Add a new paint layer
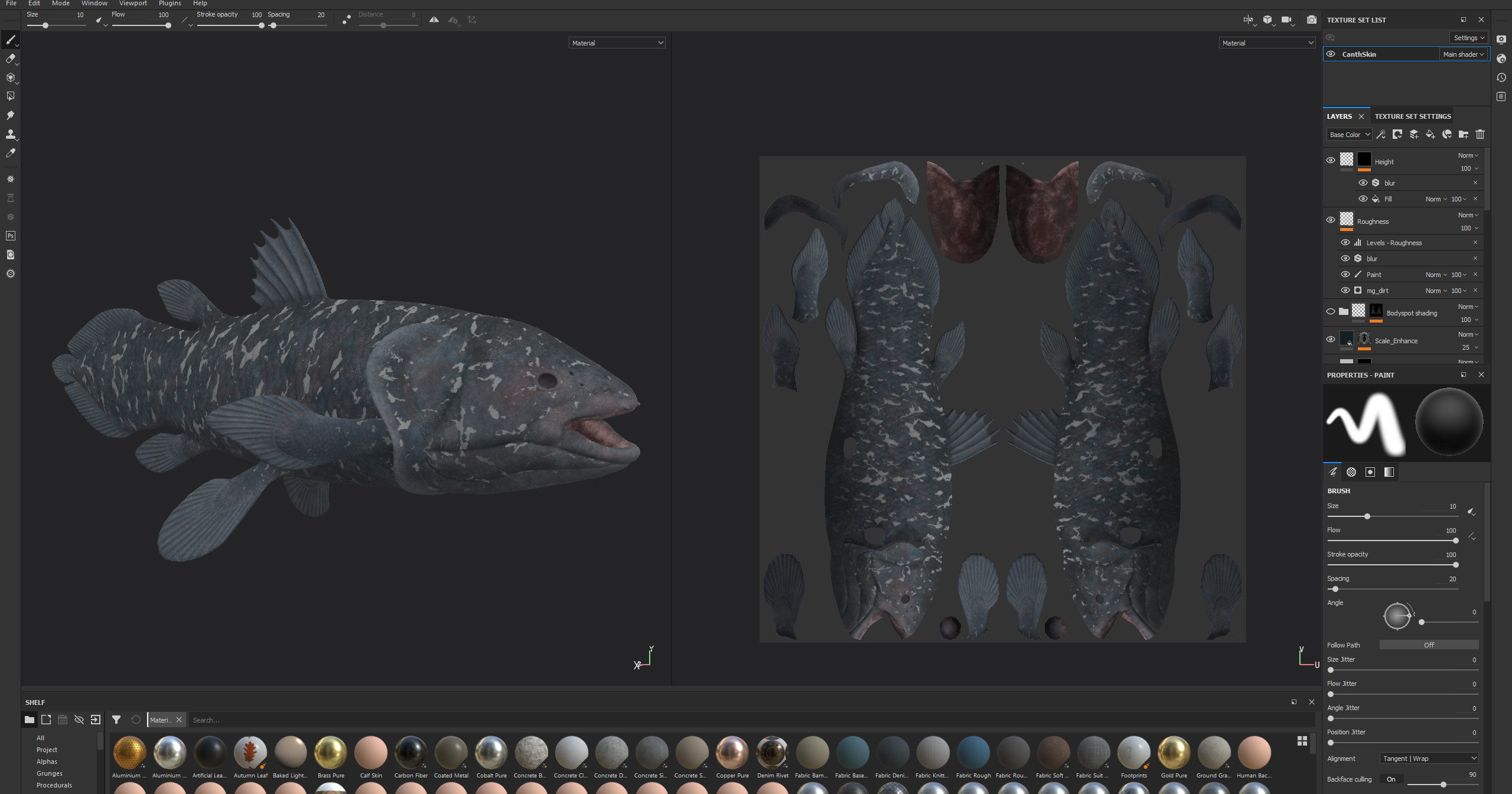Image resolution: width=1512 pixels, height=794 pixels. click(1414, 135)
